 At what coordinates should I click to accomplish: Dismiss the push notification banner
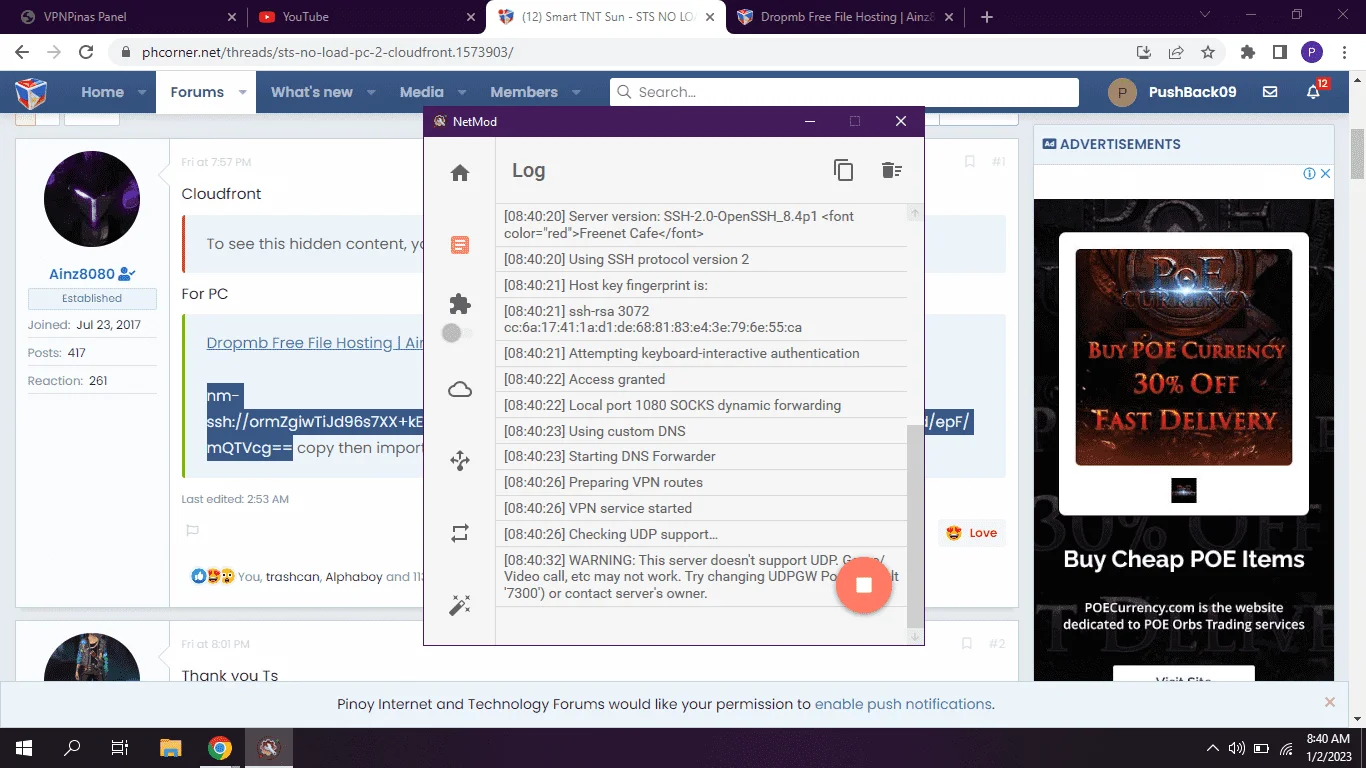click(1329, 702)
